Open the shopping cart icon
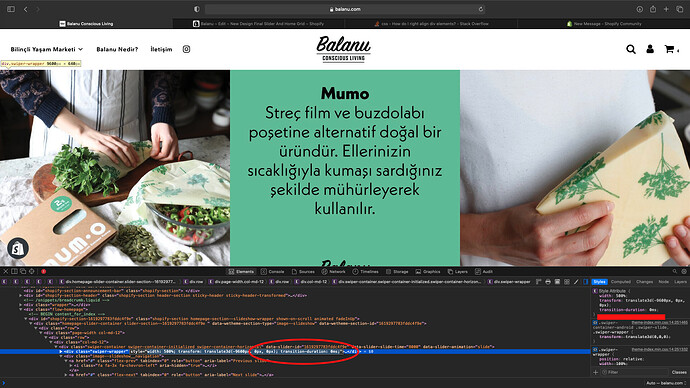The height and width of the screenshot is (388, 690). 669,49
